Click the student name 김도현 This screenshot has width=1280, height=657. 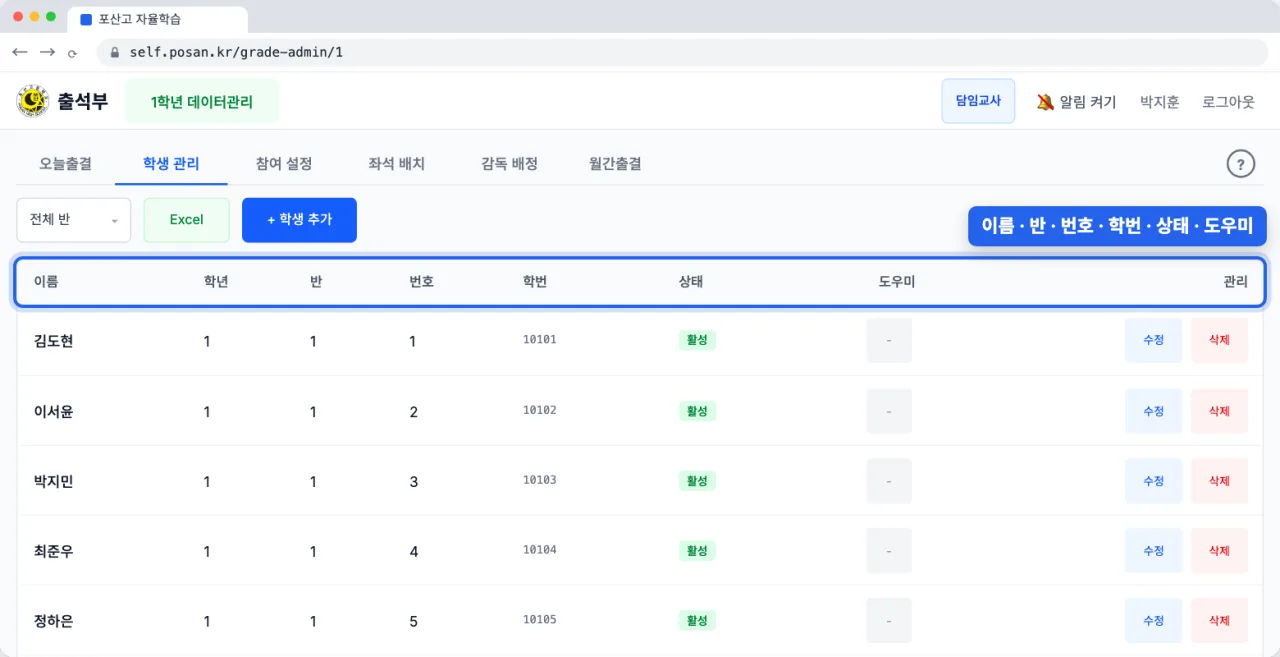click(x=54, y=341)
